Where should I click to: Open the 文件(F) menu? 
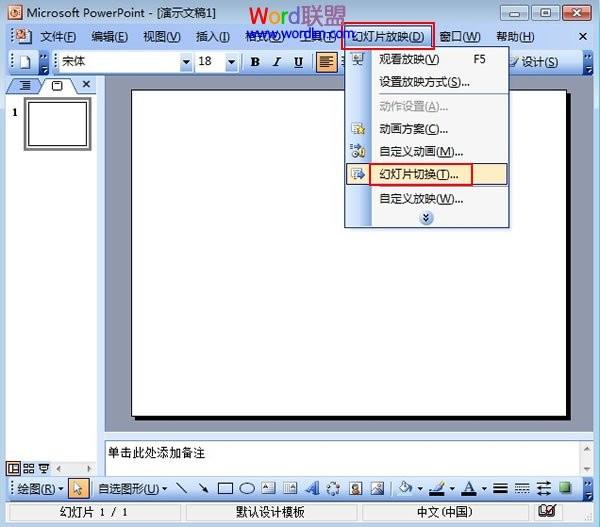coord(58,37)
